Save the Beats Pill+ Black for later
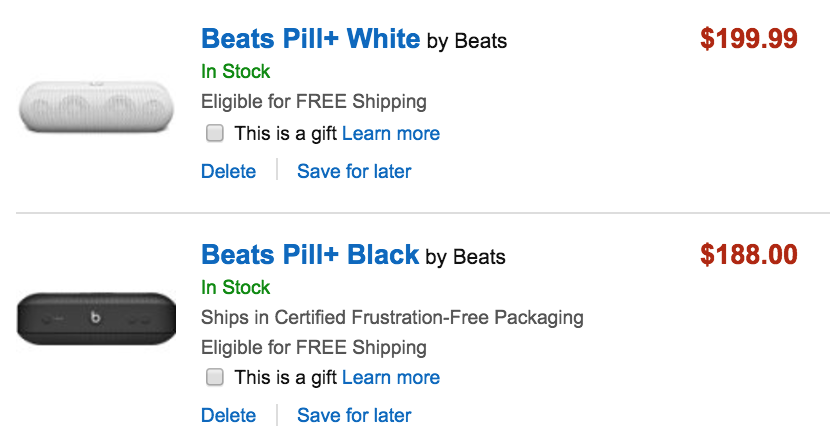Viewport: 830px width, 448px height. click(x=354, y=415)
